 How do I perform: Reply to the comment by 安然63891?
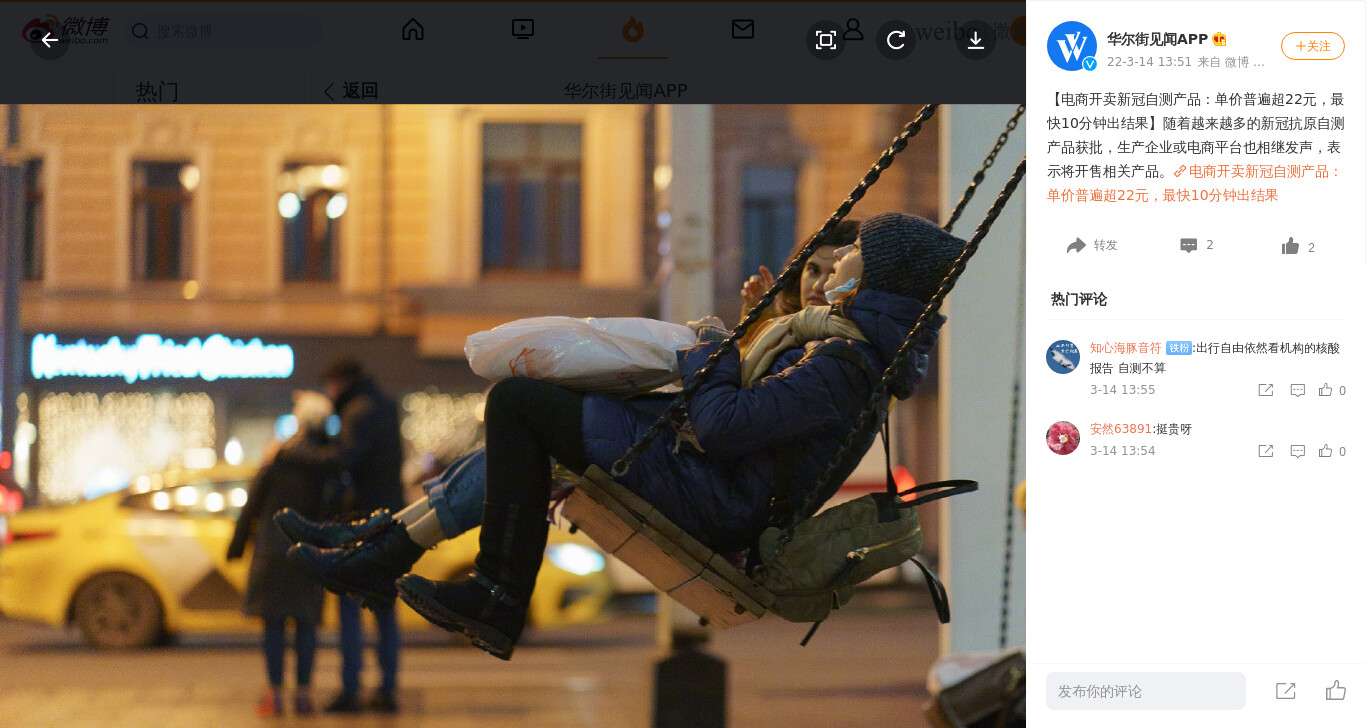(1298, 451)
